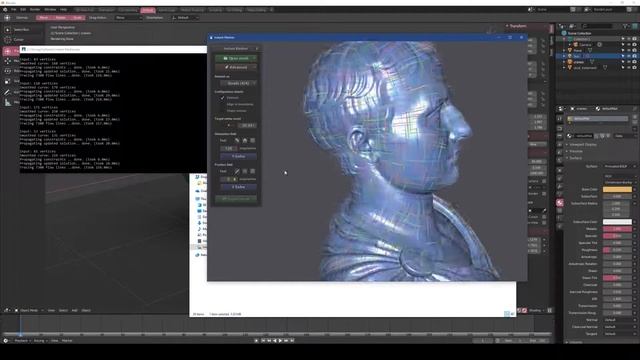
Task: Click the Metallic value slider
Action: (x=617, y=229)
